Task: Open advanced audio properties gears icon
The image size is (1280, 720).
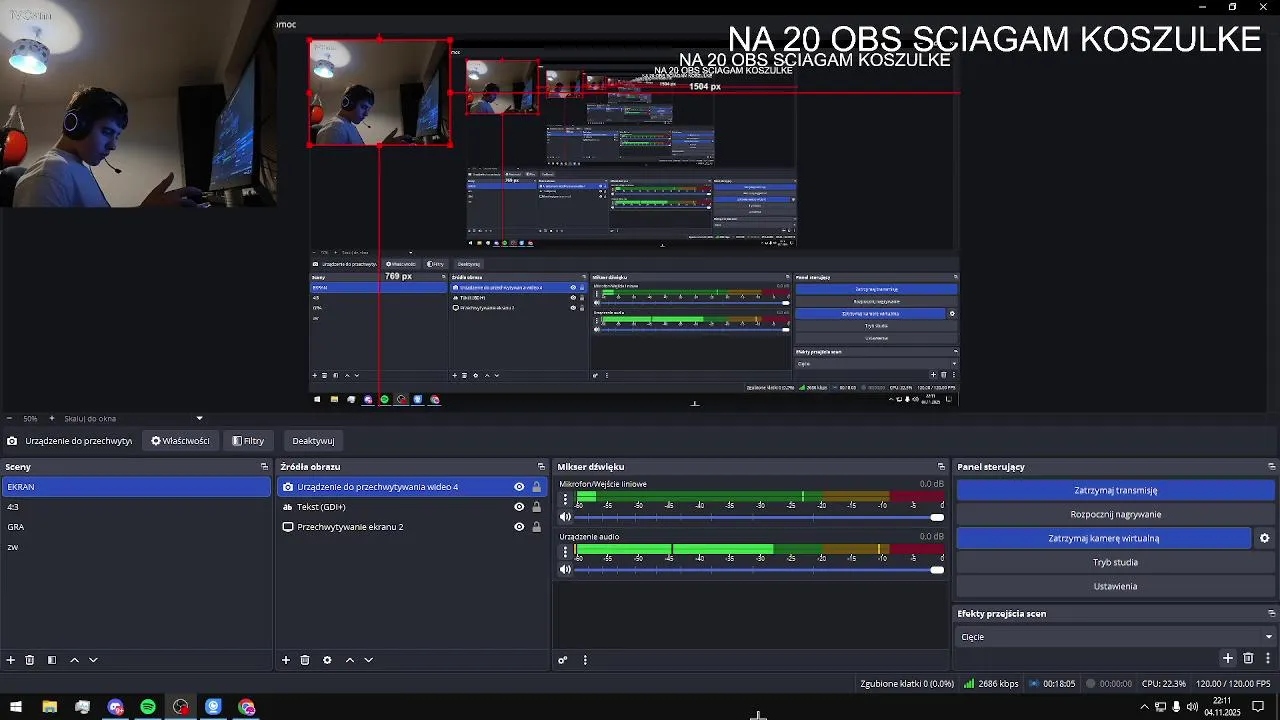Action: coord(563,660)
